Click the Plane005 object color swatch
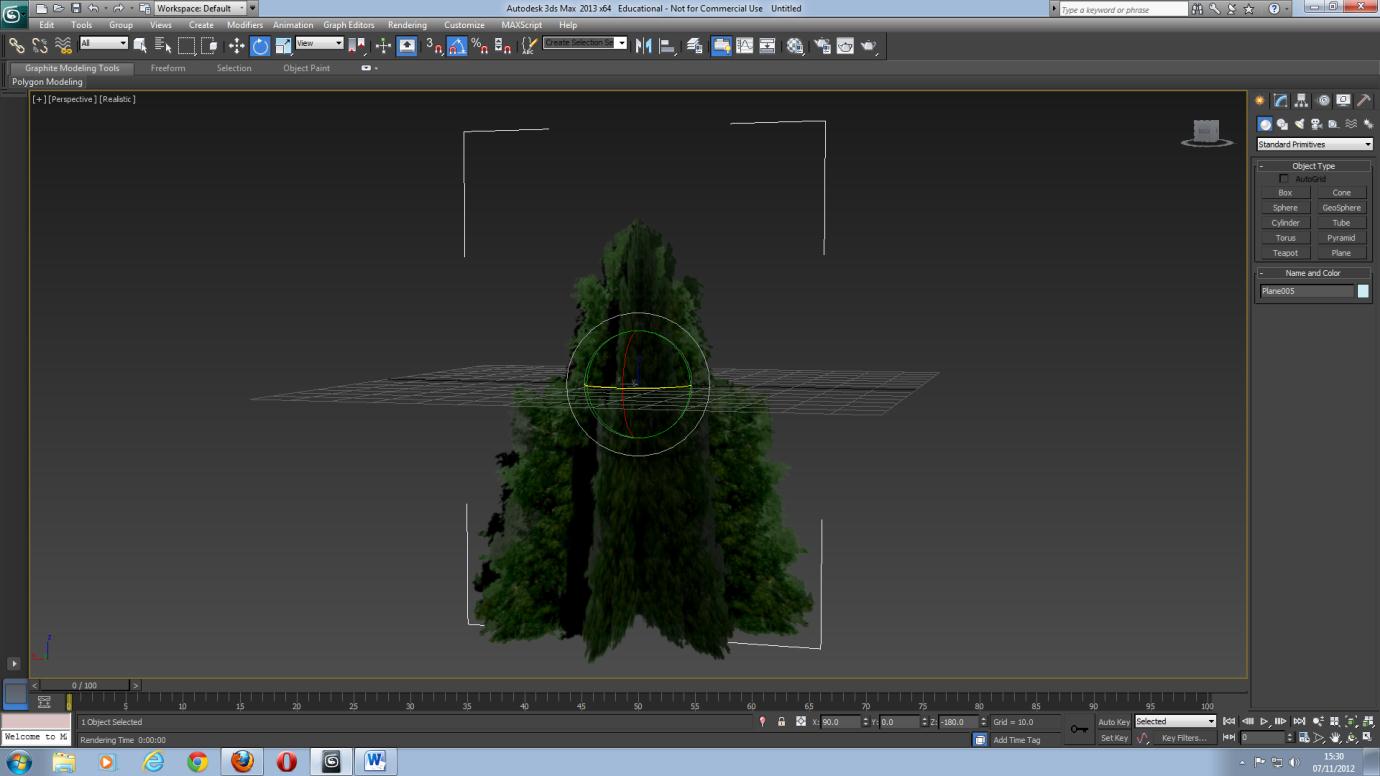 [1364, 291]
